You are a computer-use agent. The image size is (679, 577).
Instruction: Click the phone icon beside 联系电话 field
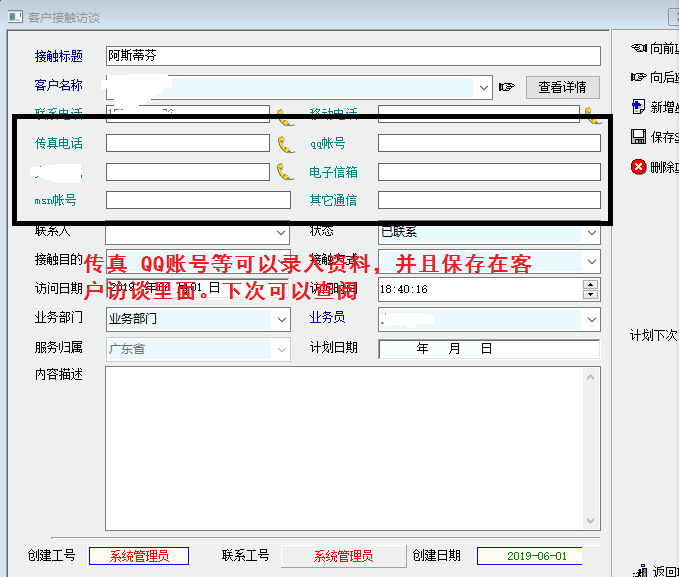coord(286,114)
